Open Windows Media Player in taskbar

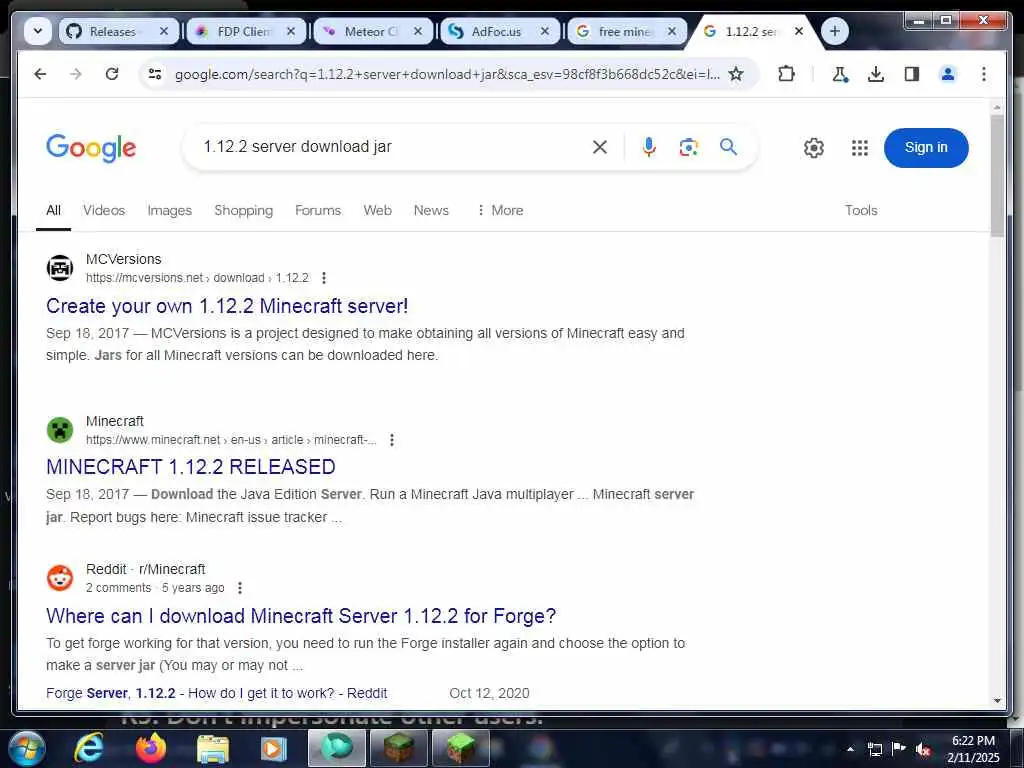[274, 748]
